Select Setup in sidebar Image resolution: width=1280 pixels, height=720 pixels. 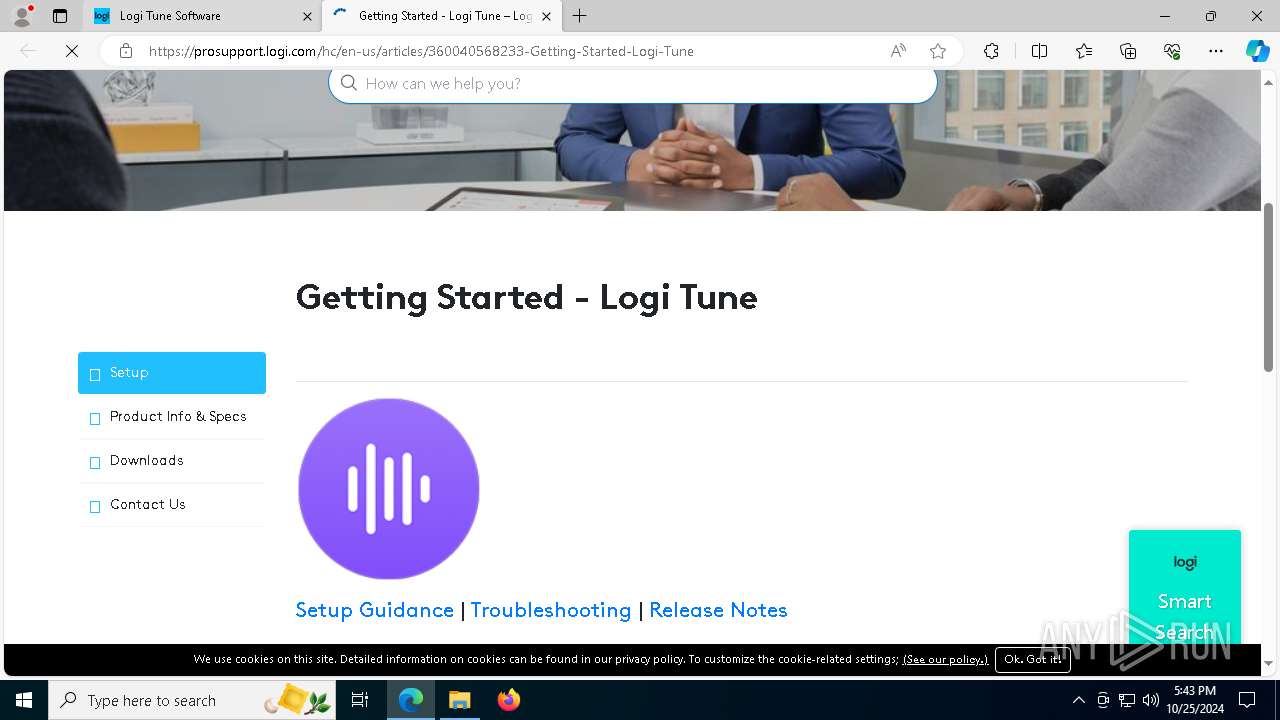(x=172, y=373)
